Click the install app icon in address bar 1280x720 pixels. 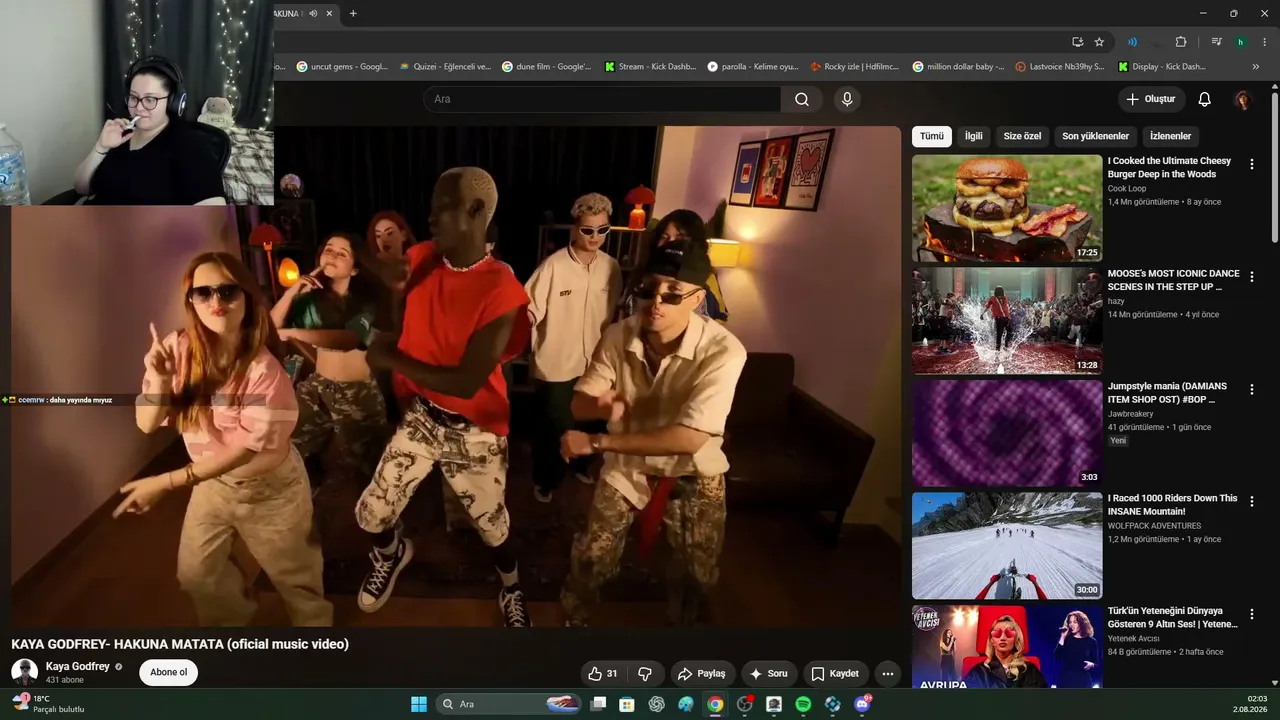point(1077,42)
